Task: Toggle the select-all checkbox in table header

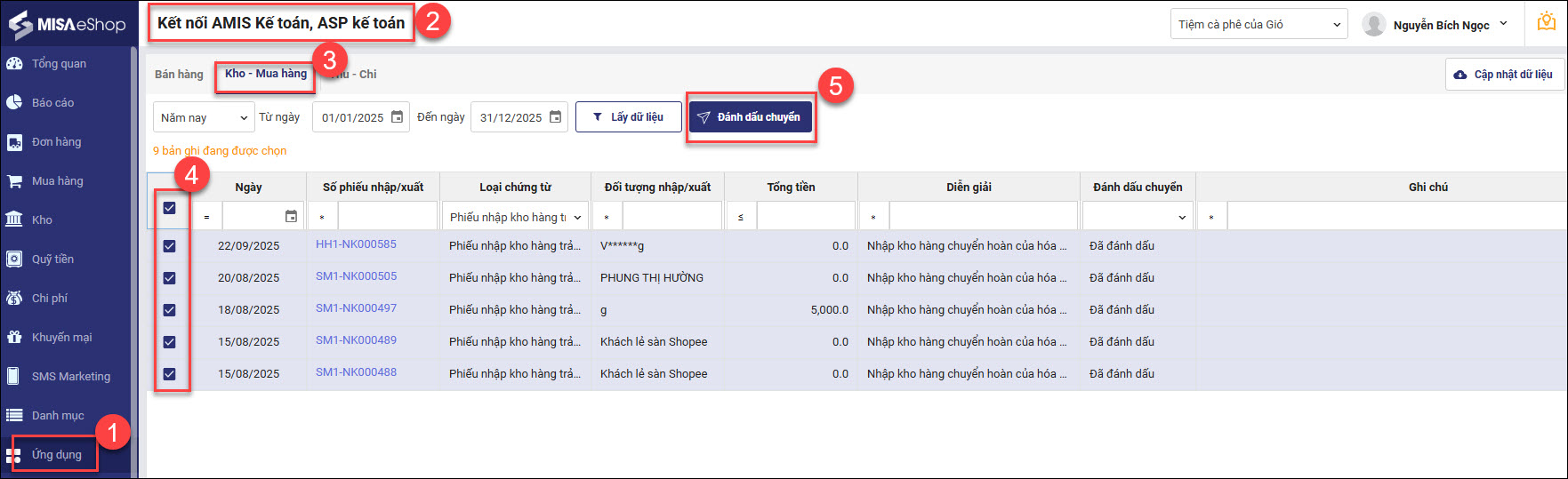Action: click(169, 208)
